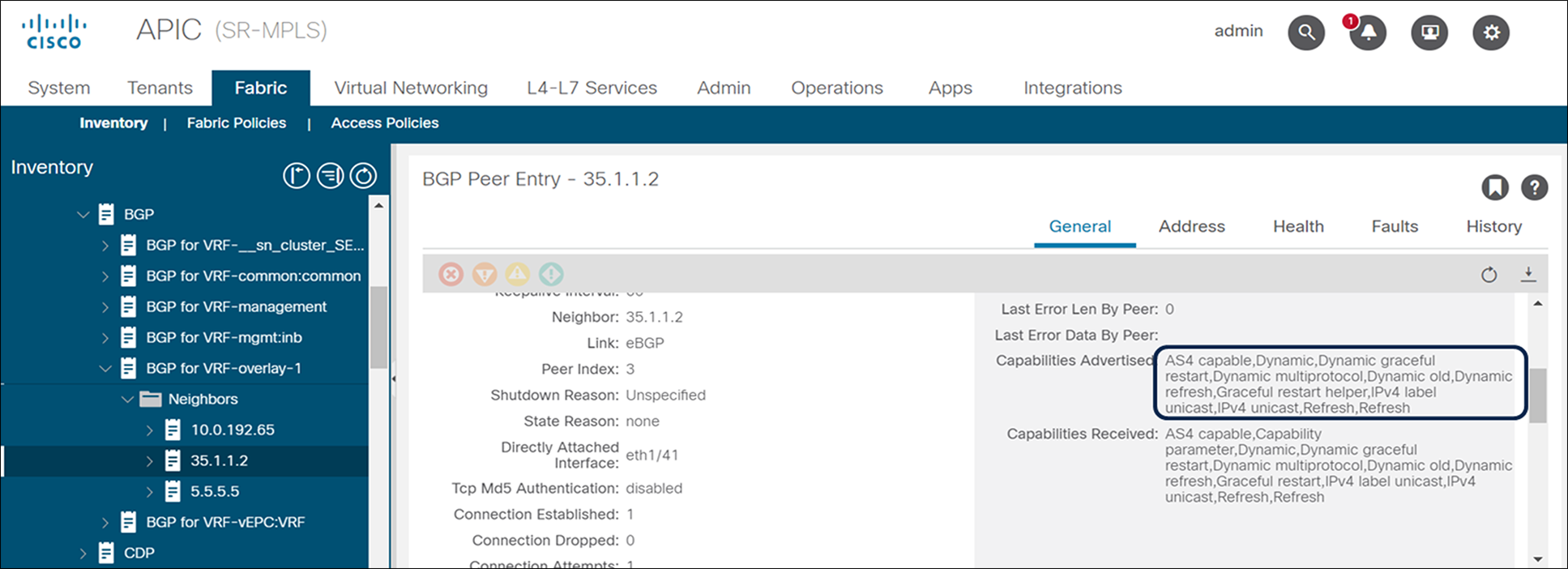1568x569 pixels.
Task: Open the Admin menu
Action: coord(724,88)
